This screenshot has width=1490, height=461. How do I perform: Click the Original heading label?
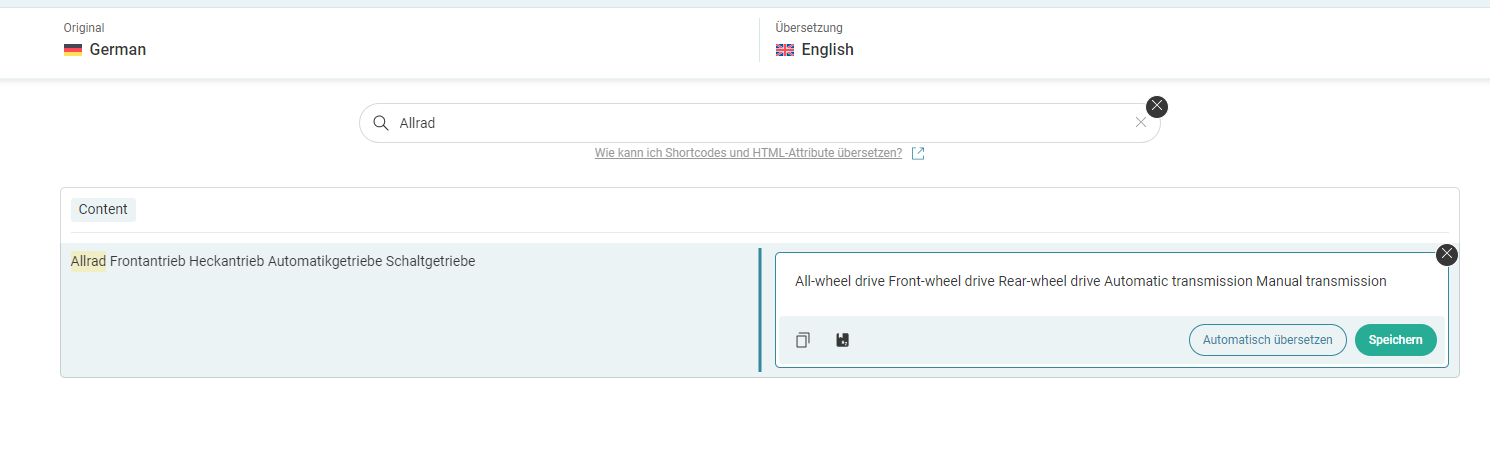pyautogui.click(x=84, y=28)
